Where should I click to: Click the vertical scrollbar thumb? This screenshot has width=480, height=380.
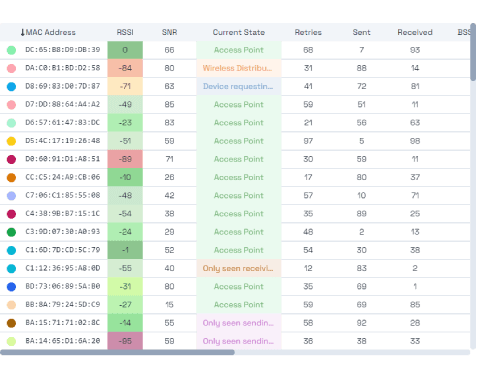473,52
